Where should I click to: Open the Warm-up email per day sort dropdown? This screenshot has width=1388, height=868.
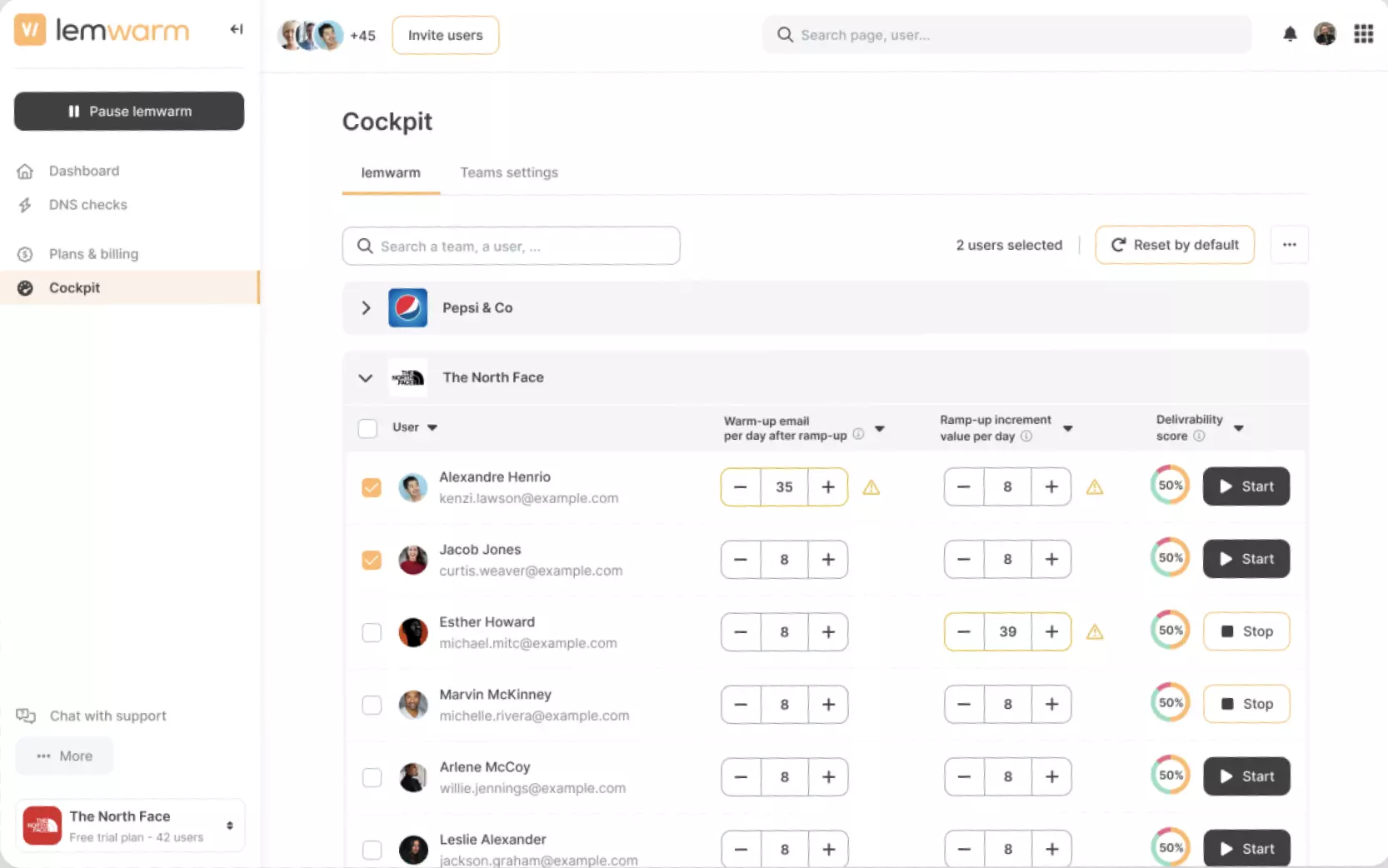tap(880, 429)
